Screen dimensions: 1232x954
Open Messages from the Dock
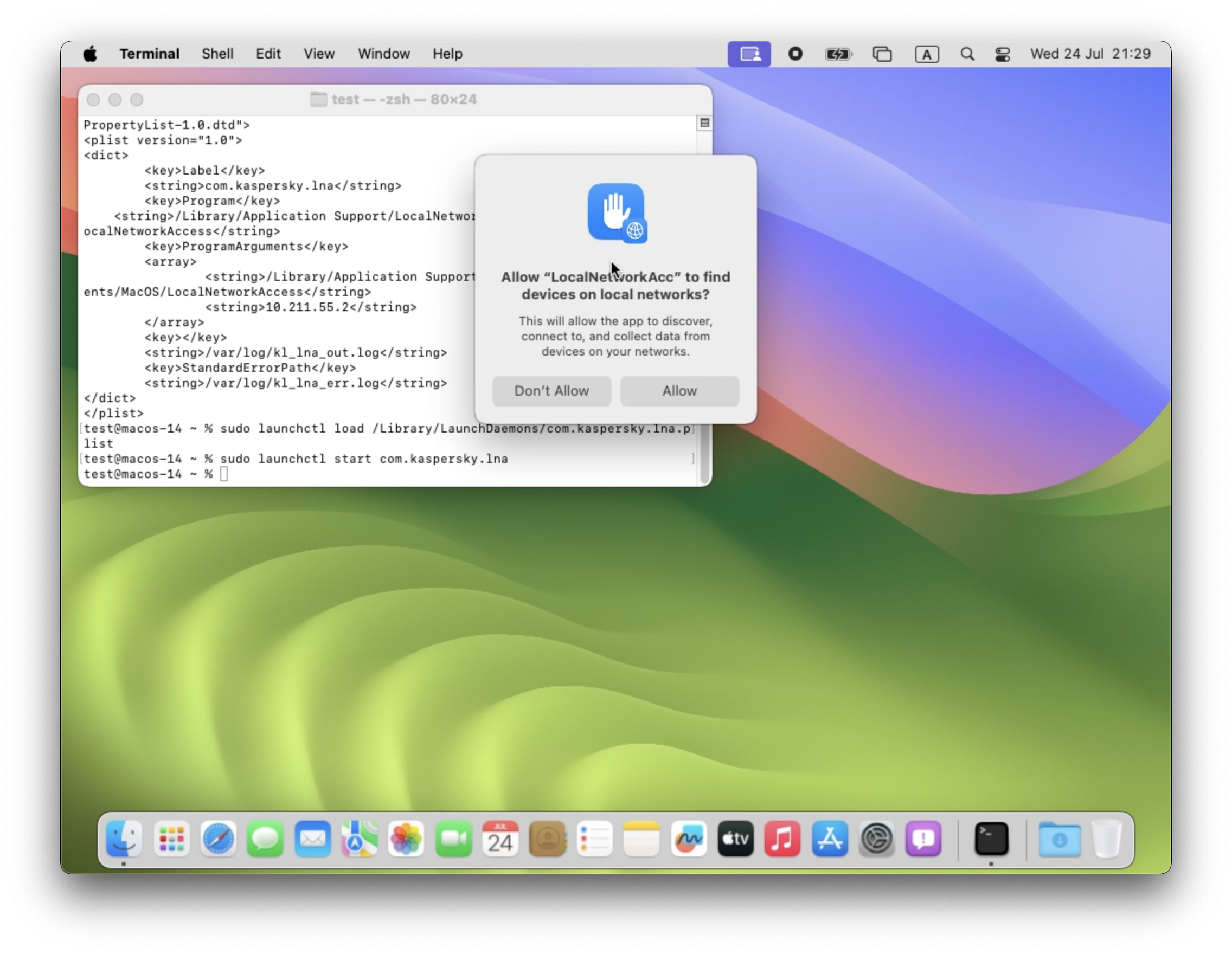click(265, 839)
